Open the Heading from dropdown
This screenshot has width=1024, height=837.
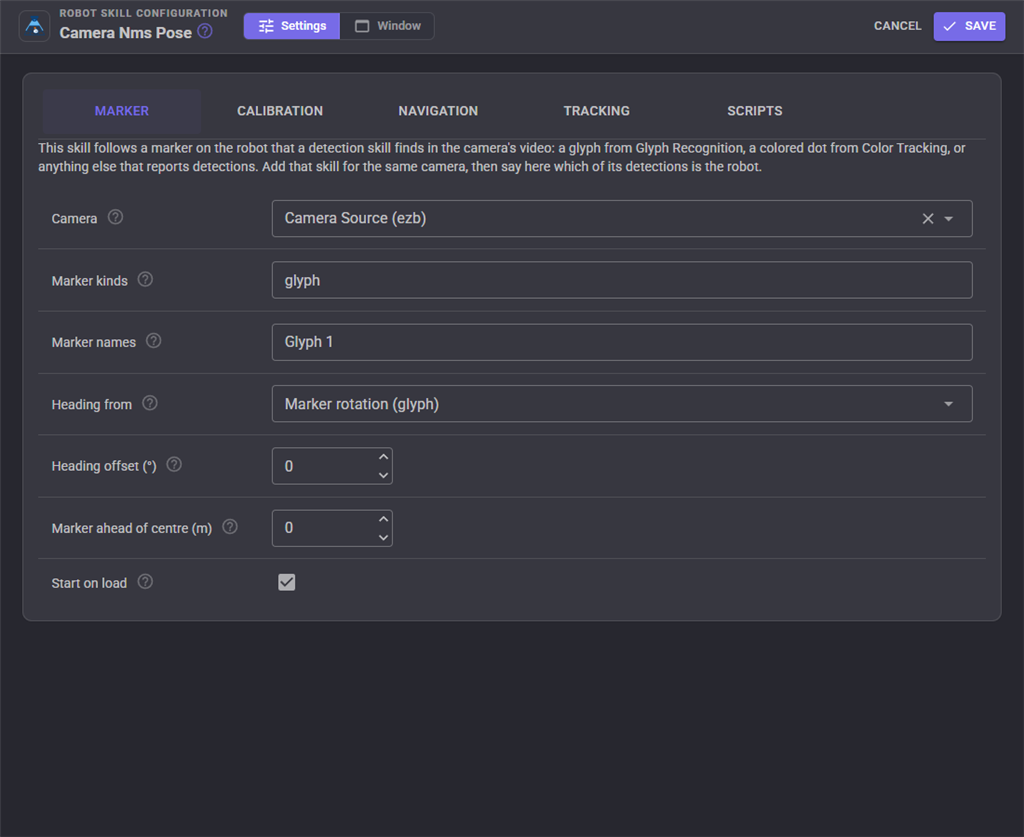pos(622,404)
